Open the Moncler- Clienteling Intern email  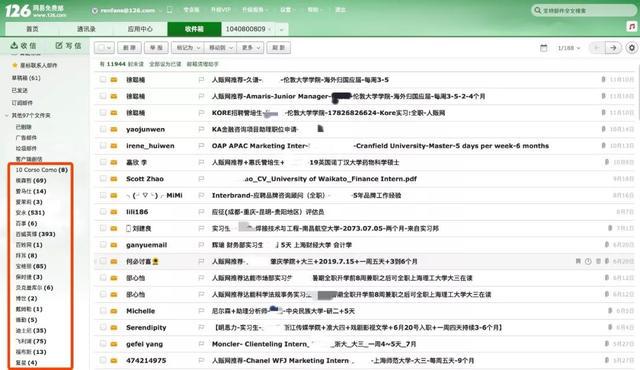[x=314, y=344]
